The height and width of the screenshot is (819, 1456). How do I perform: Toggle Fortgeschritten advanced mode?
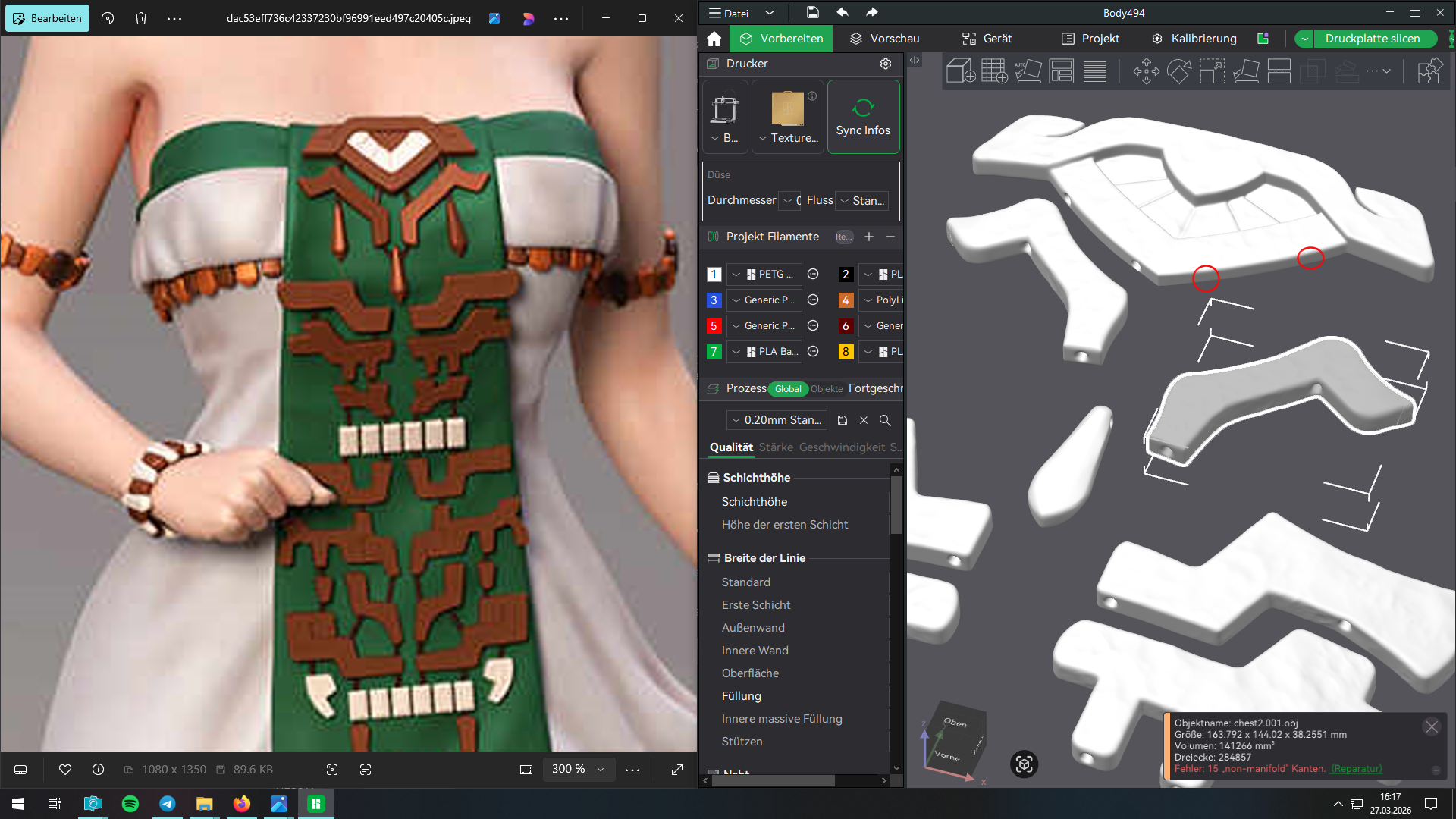[x=876, y=388]
